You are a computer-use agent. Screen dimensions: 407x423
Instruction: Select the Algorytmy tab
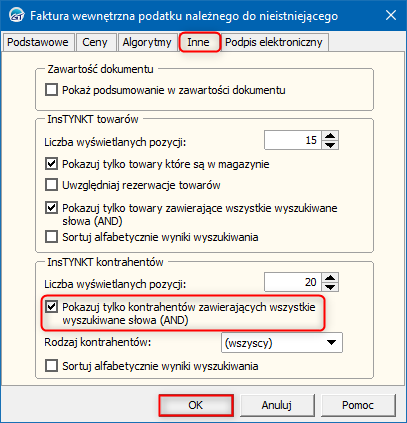pyautogui.click(x=147, y=42)
